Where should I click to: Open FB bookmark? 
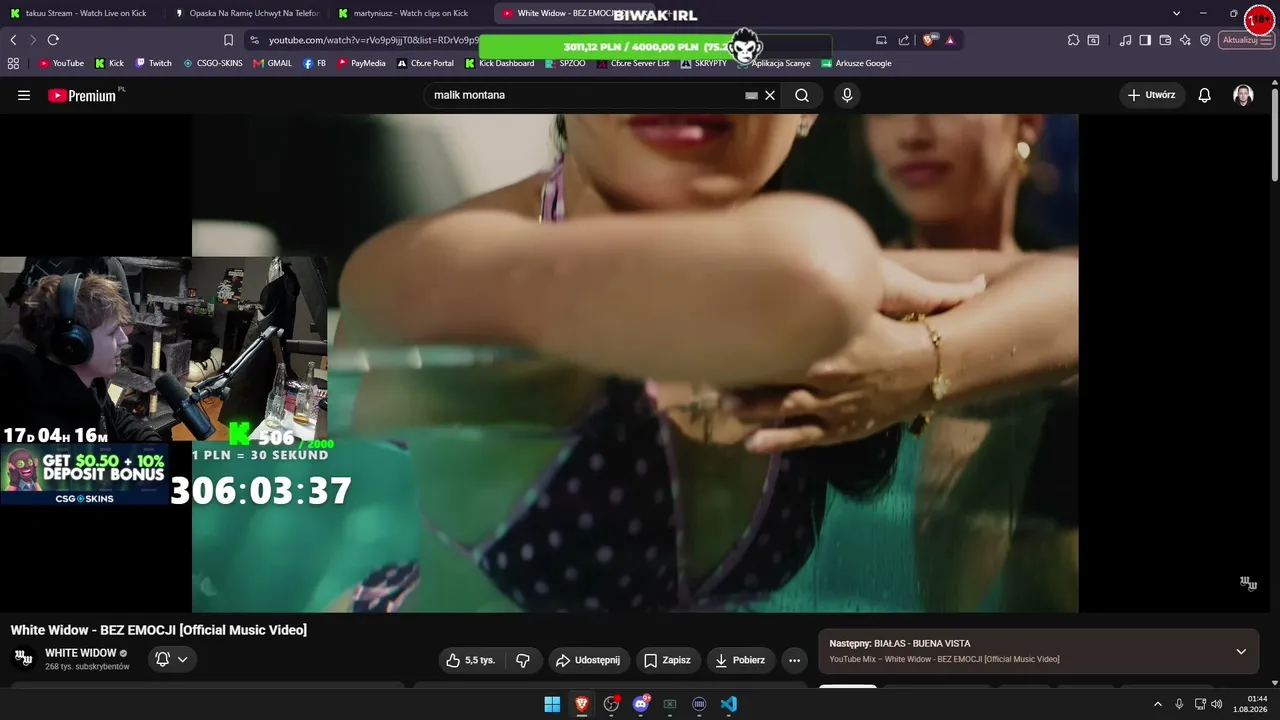tap(314, 63)
